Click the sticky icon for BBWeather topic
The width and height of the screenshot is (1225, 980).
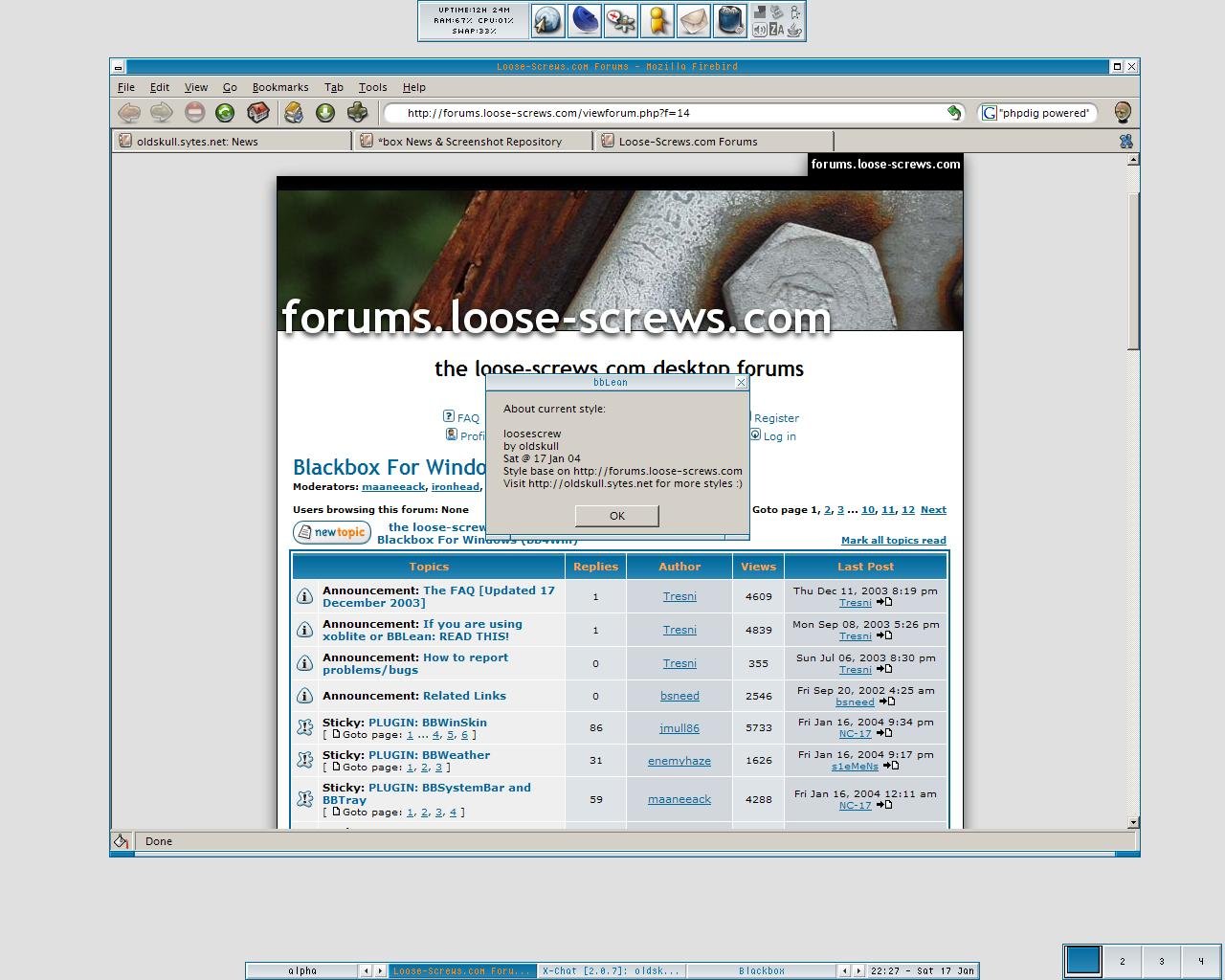(304, 760)
